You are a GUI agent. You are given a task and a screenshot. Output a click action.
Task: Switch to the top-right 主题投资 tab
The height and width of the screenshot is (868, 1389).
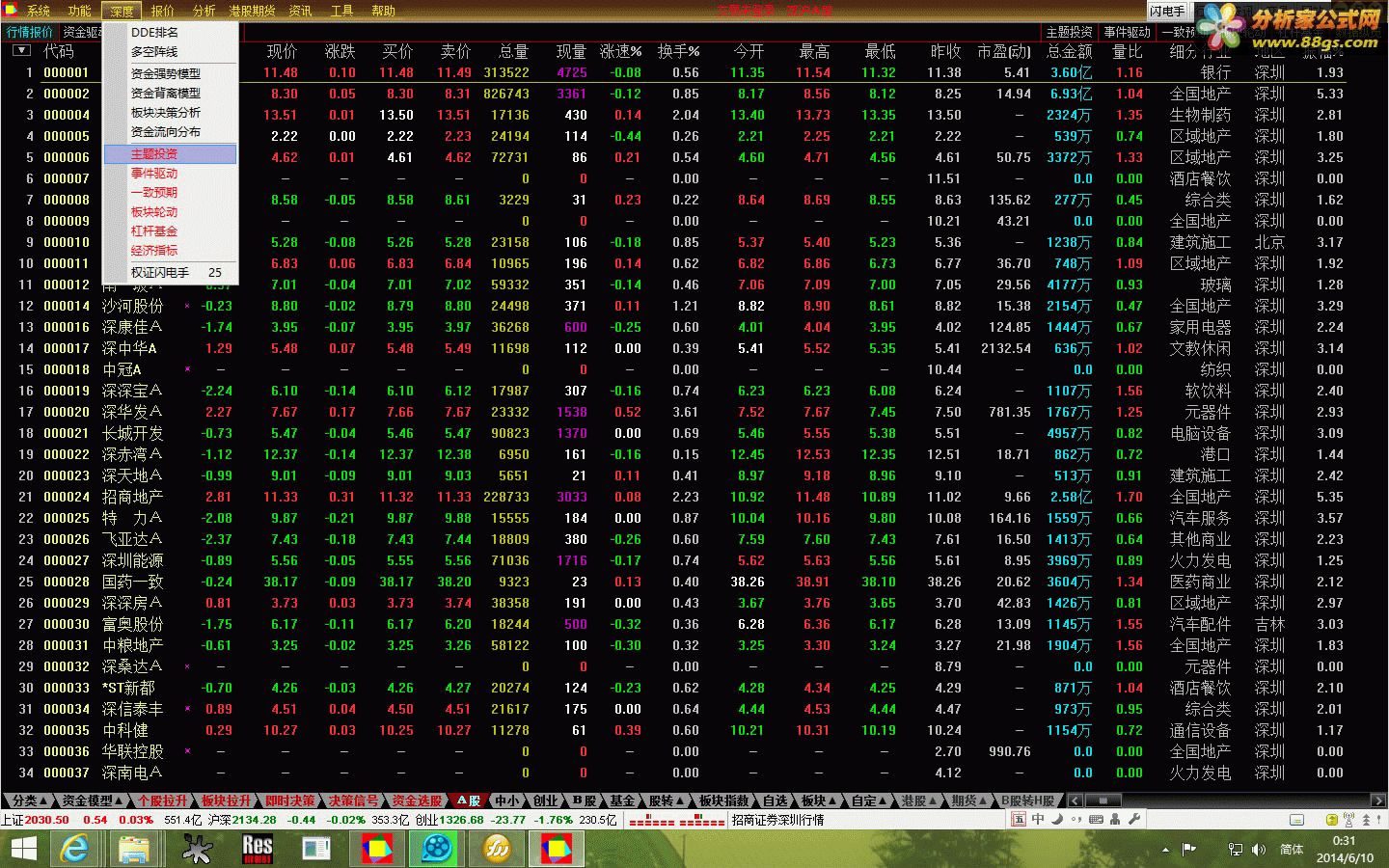(x=1070, y=32)
